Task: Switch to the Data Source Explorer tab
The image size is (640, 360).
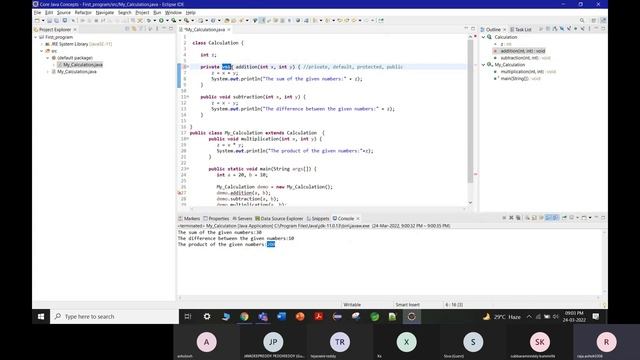Action: click(x=279, y=218)
